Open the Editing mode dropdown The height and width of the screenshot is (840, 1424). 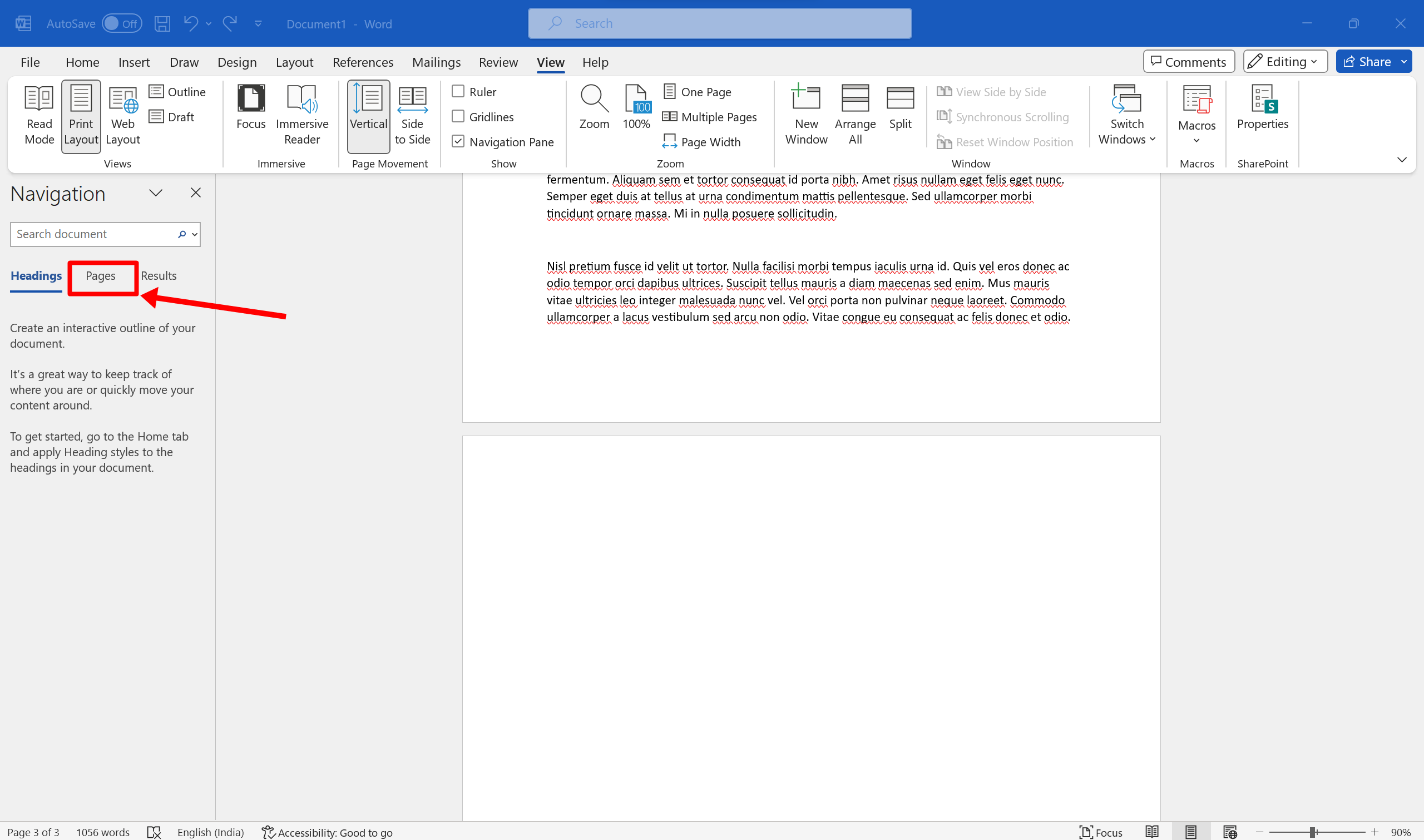point(1285,61)
